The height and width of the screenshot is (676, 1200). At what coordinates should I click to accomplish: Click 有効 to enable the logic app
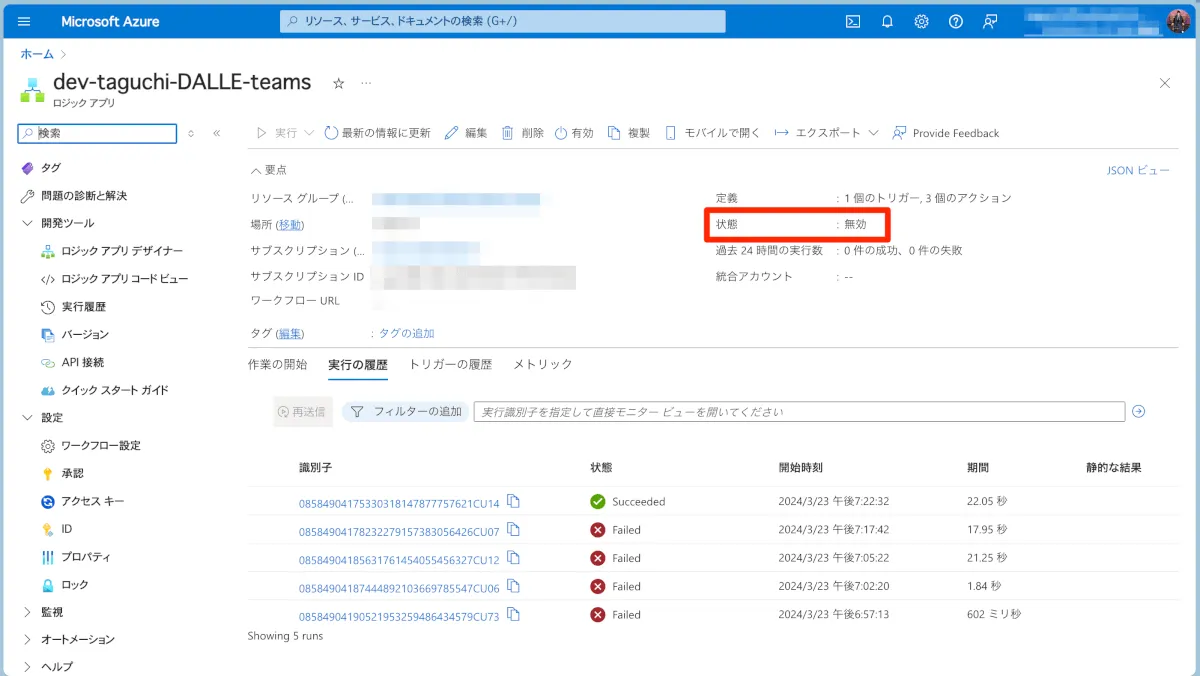point(574,133)
